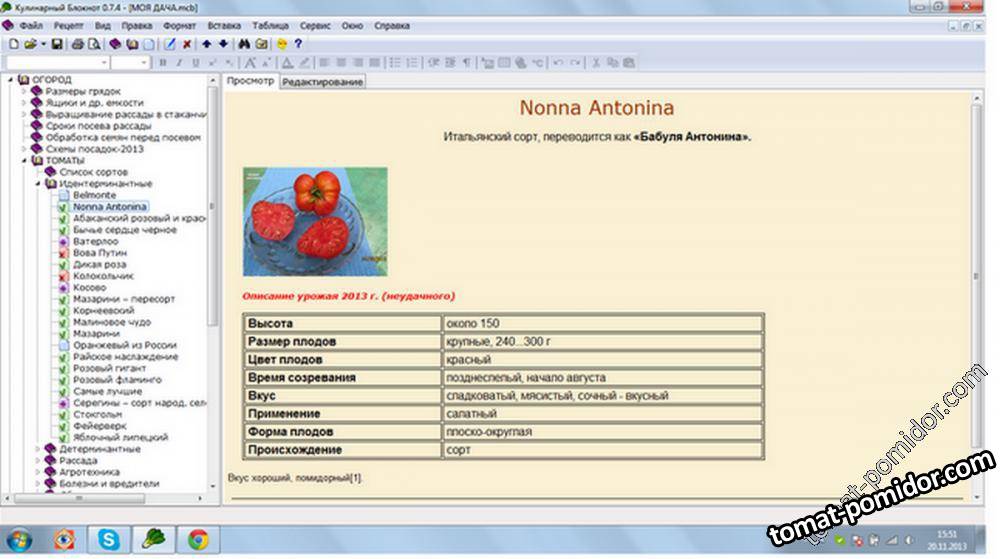Screen dimensions: 1000x559
Task: Expand the Детерминантные tree node
Action: click(x=39, y=449)
